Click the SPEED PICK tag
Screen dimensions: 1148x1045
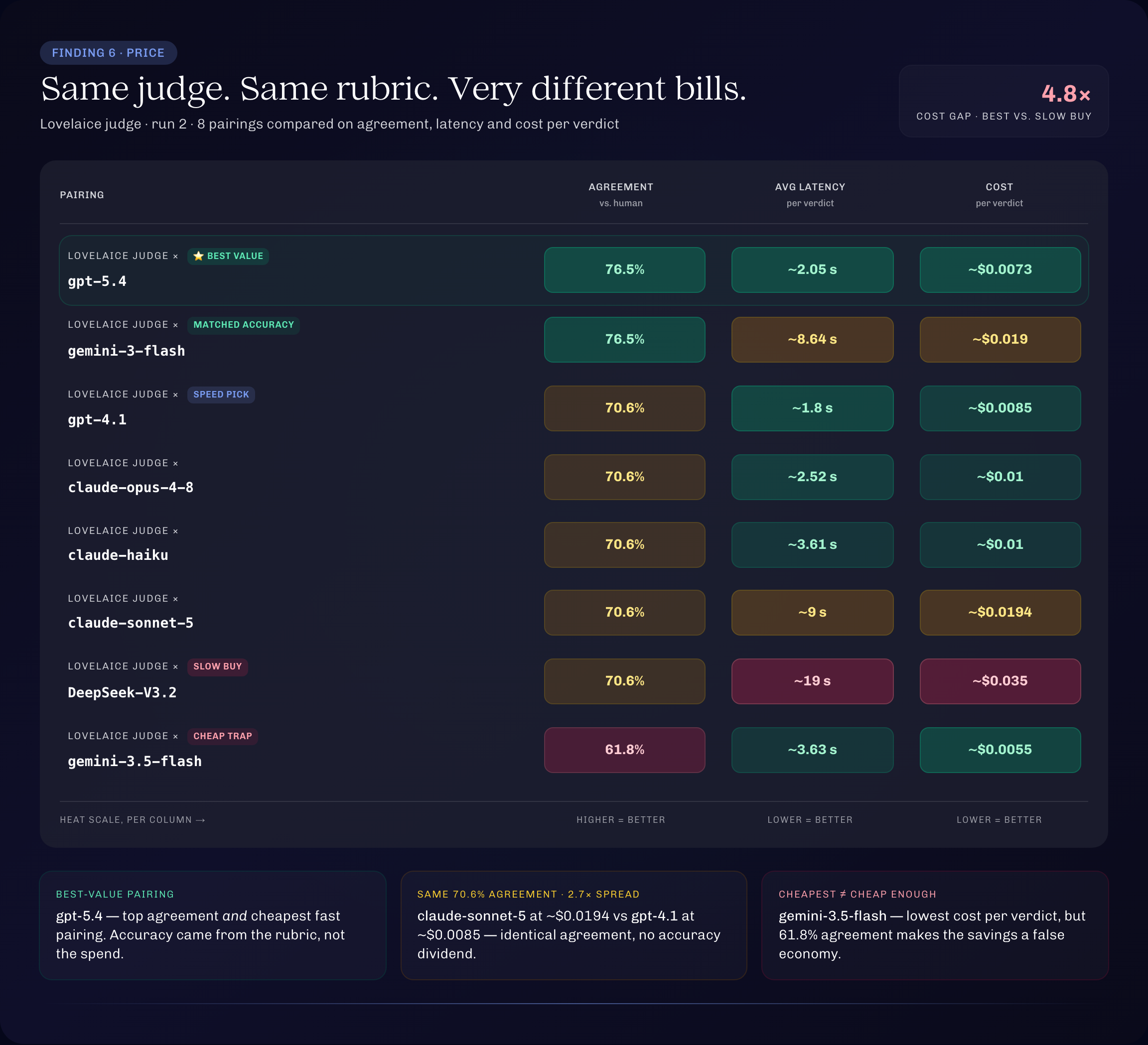pyautogui.click(x=221, y=394)
